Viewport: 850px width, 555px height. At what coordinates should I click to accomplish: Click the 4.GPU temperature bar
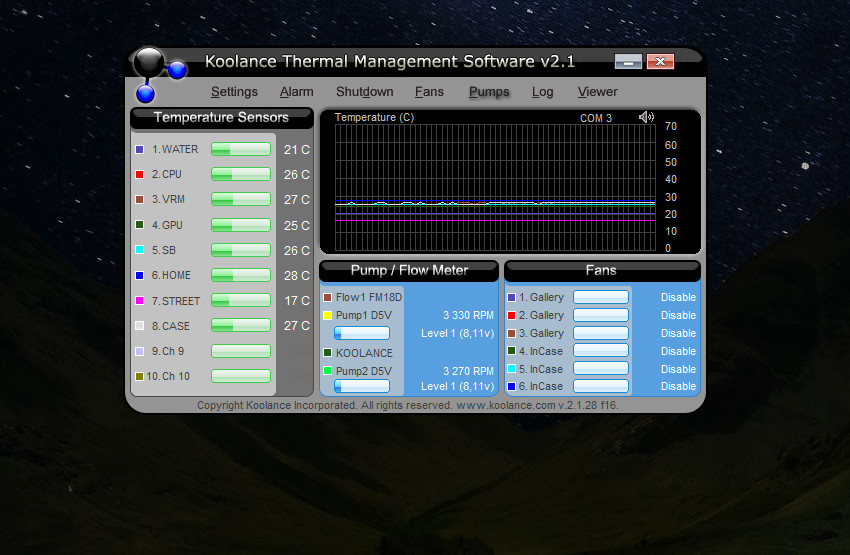click(241, 224)
